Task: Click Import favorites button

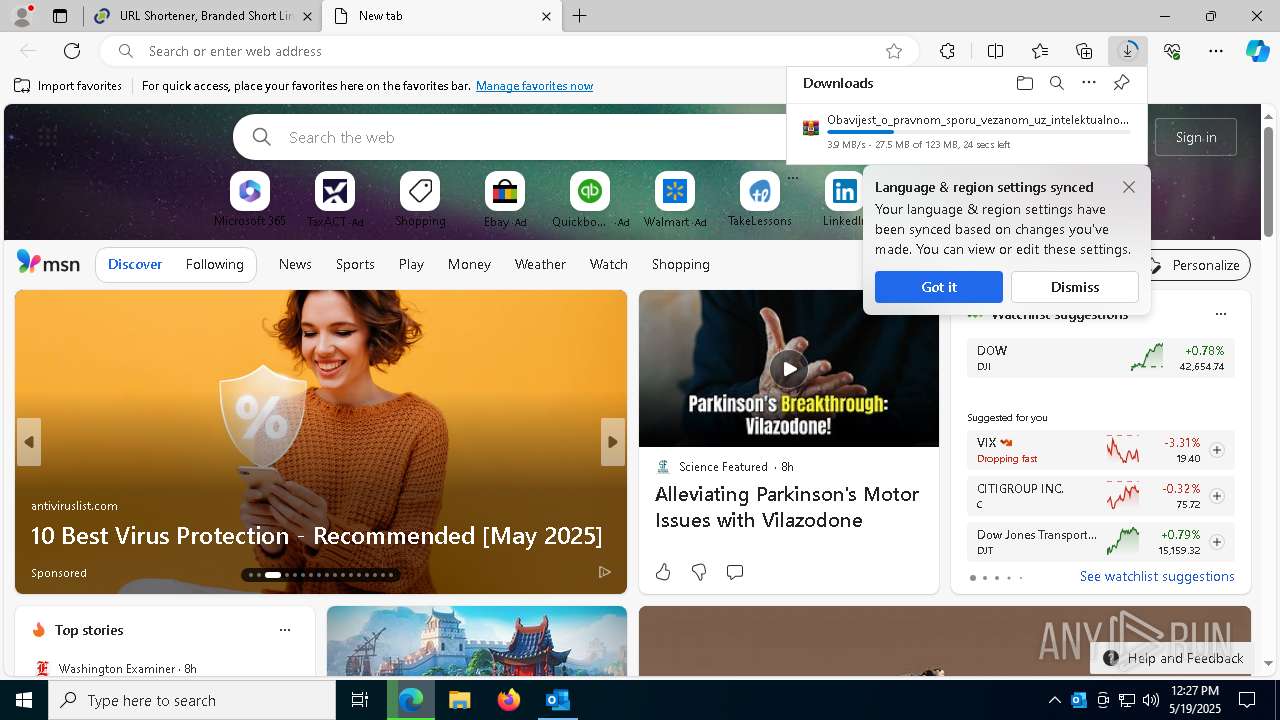Action: [68, 86]
